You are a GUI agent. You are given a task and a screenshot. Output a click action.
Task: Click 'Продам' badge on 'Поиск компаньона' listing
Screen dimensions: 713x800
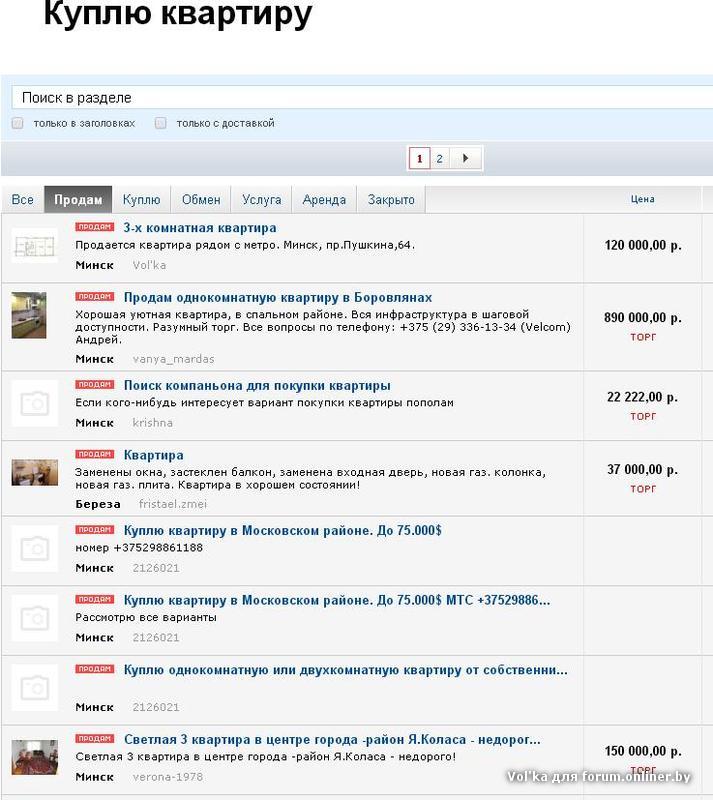pyautogui.click(x=94, y=384)
